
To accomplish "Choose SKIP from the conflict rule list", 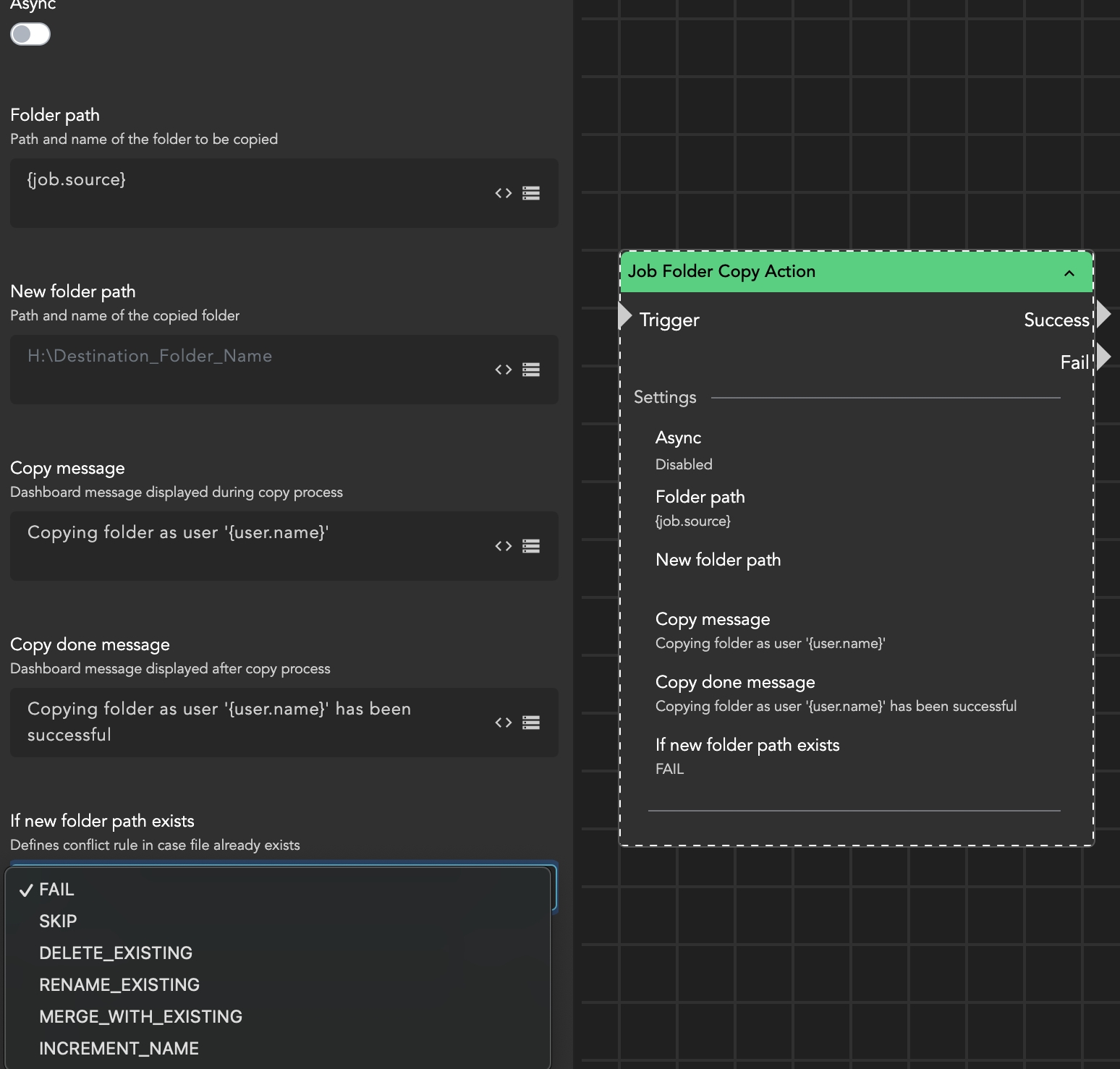I will point(58,921).
